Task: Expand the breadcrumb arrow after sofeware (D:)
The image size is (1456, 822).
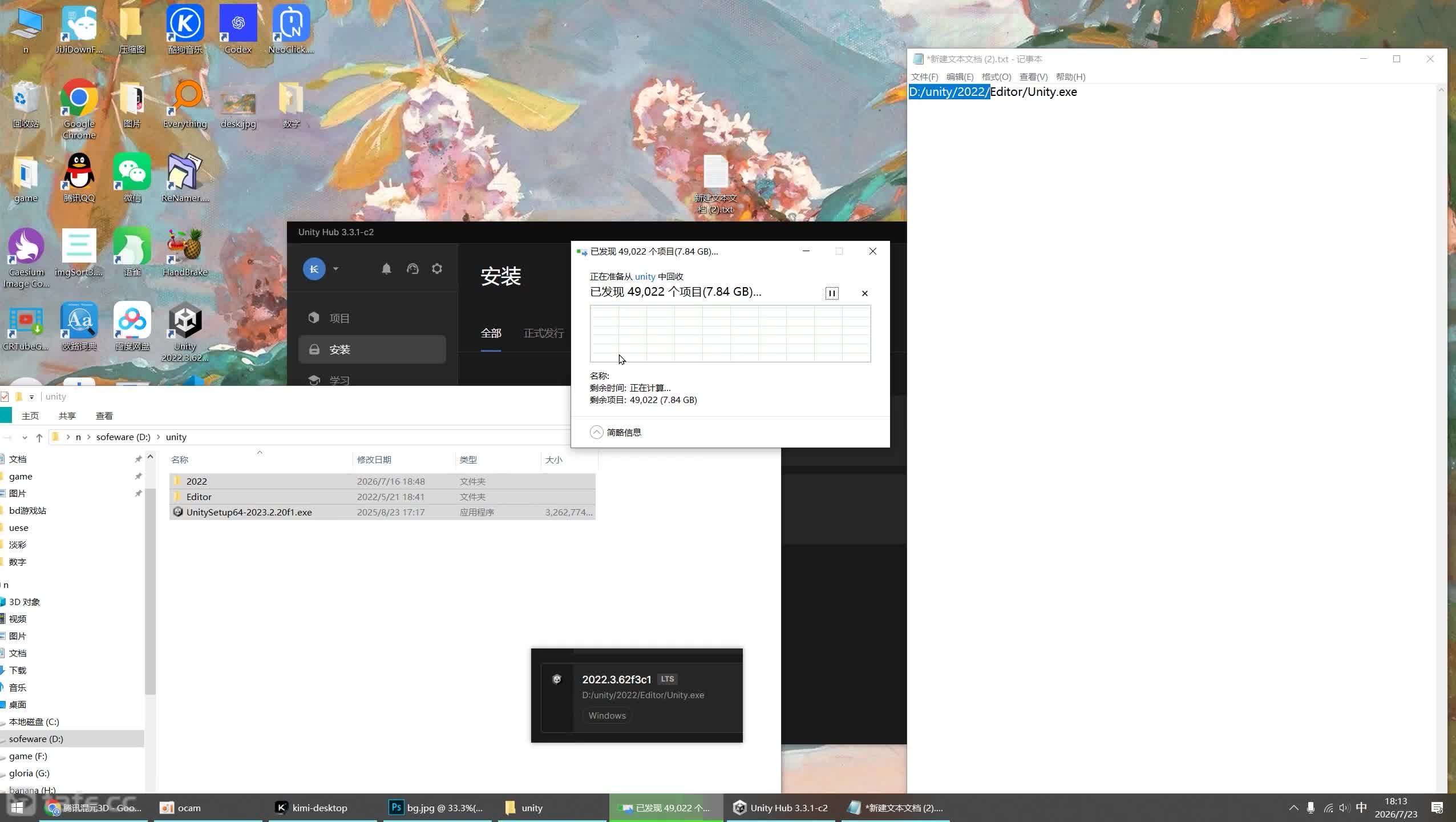Action: [159, 437]
